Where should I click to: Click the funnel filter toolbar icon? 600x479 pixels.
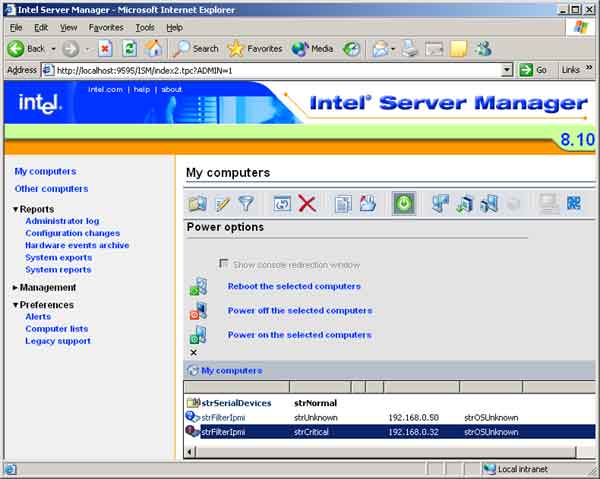[x=246, y=203]
